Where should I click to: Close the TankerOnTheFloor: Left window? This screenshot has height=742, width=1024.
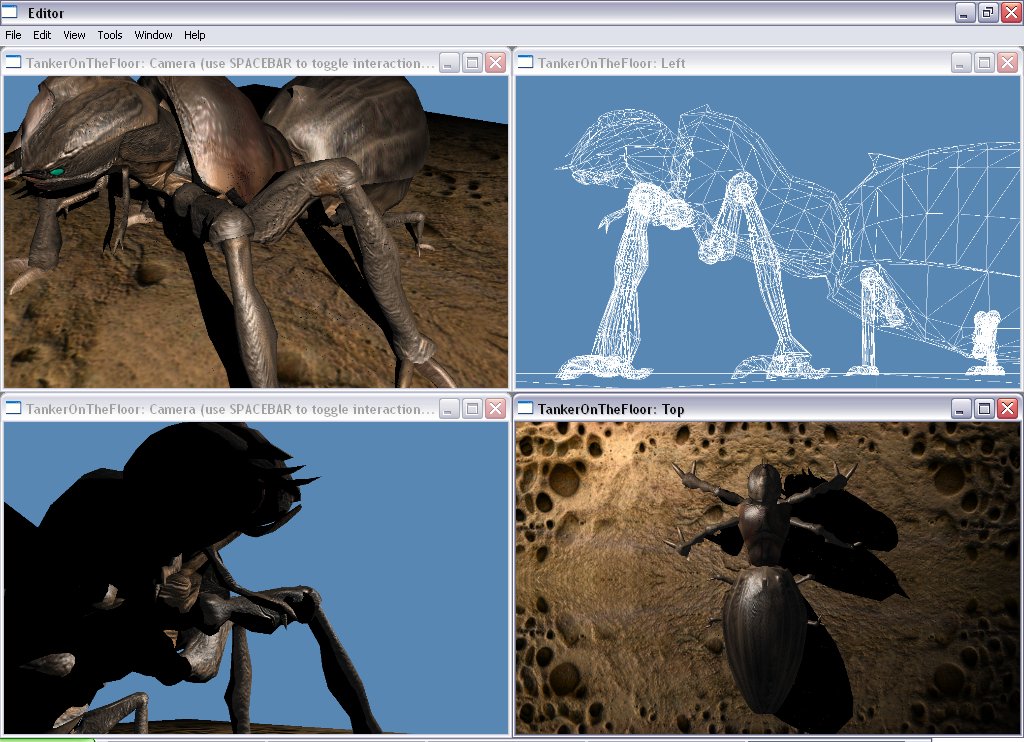pos(1007,63)
